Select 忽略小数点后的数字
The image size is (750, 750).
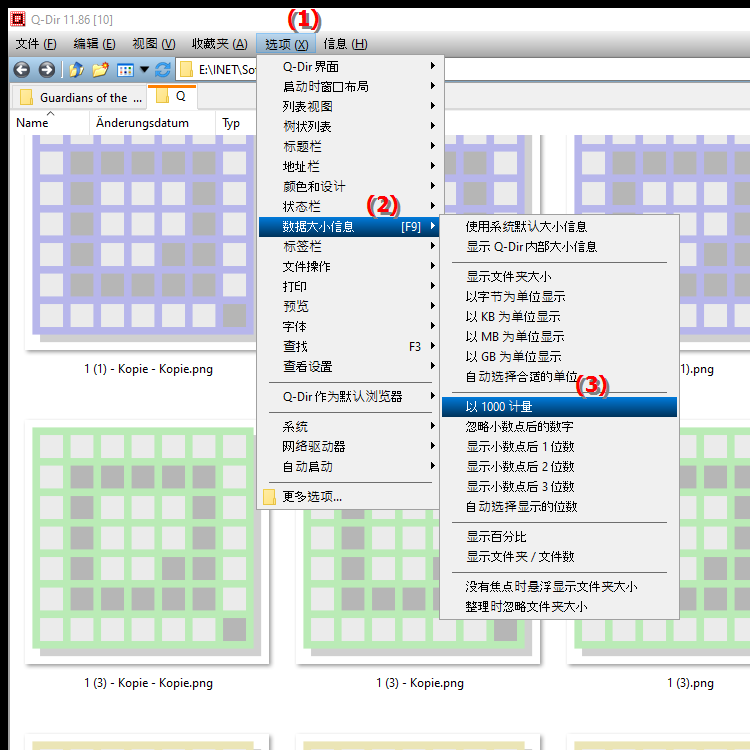[559, 427]
